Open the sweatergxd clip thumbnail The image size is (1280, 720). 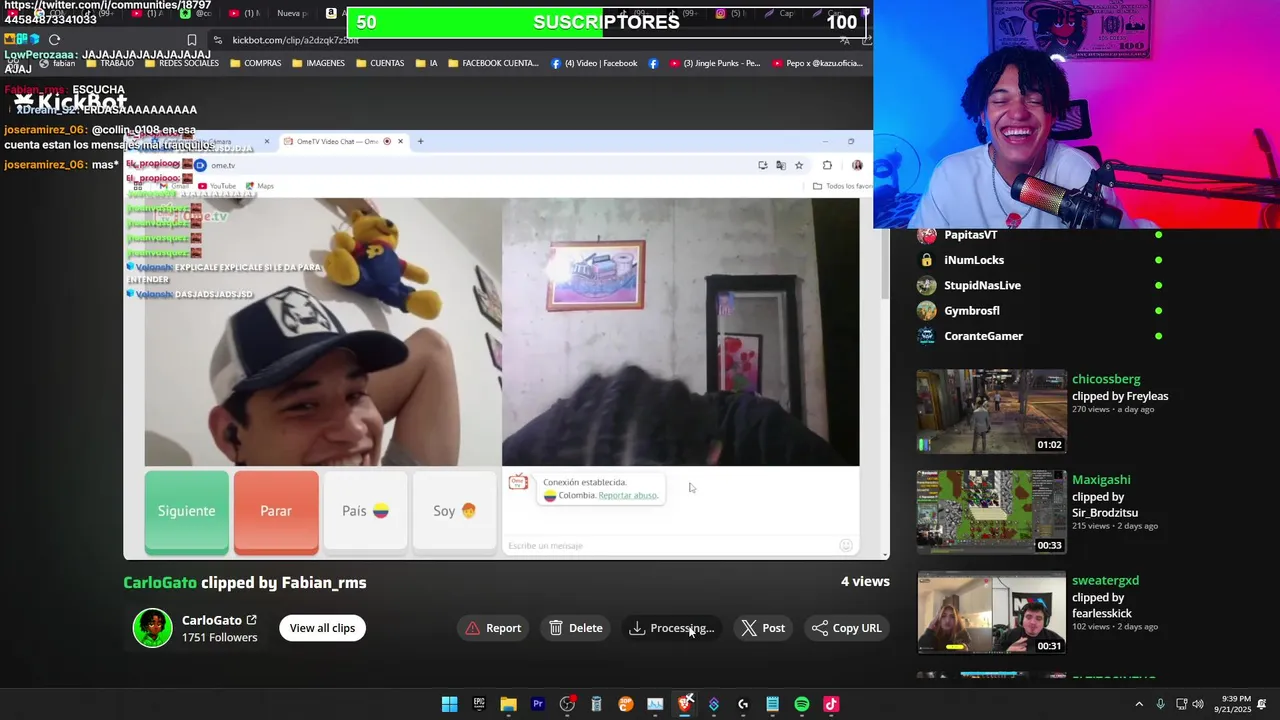[992, 612]
